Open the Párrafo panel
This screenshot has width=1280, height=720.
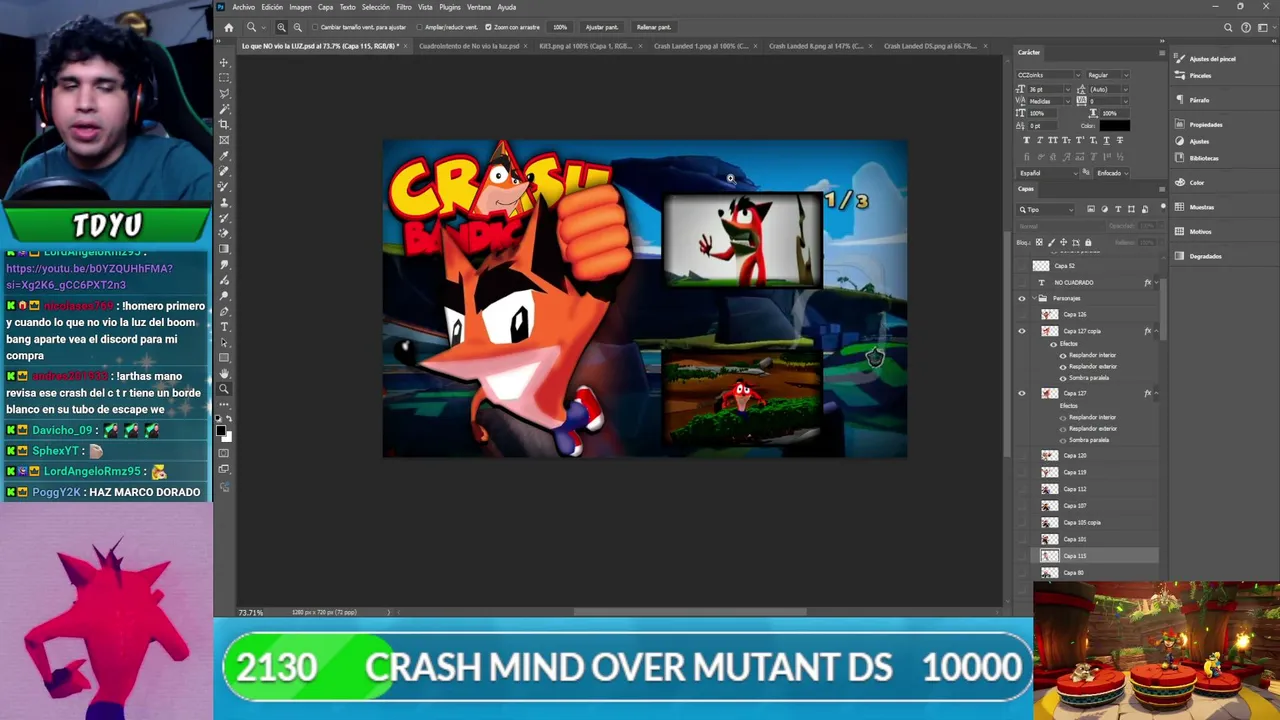[x=1193, y=100]
